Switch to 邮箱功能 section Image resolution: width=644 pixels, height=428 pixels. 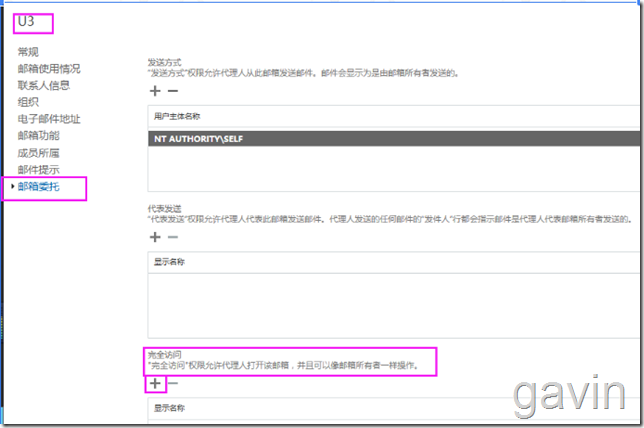[x=39, y=136]
